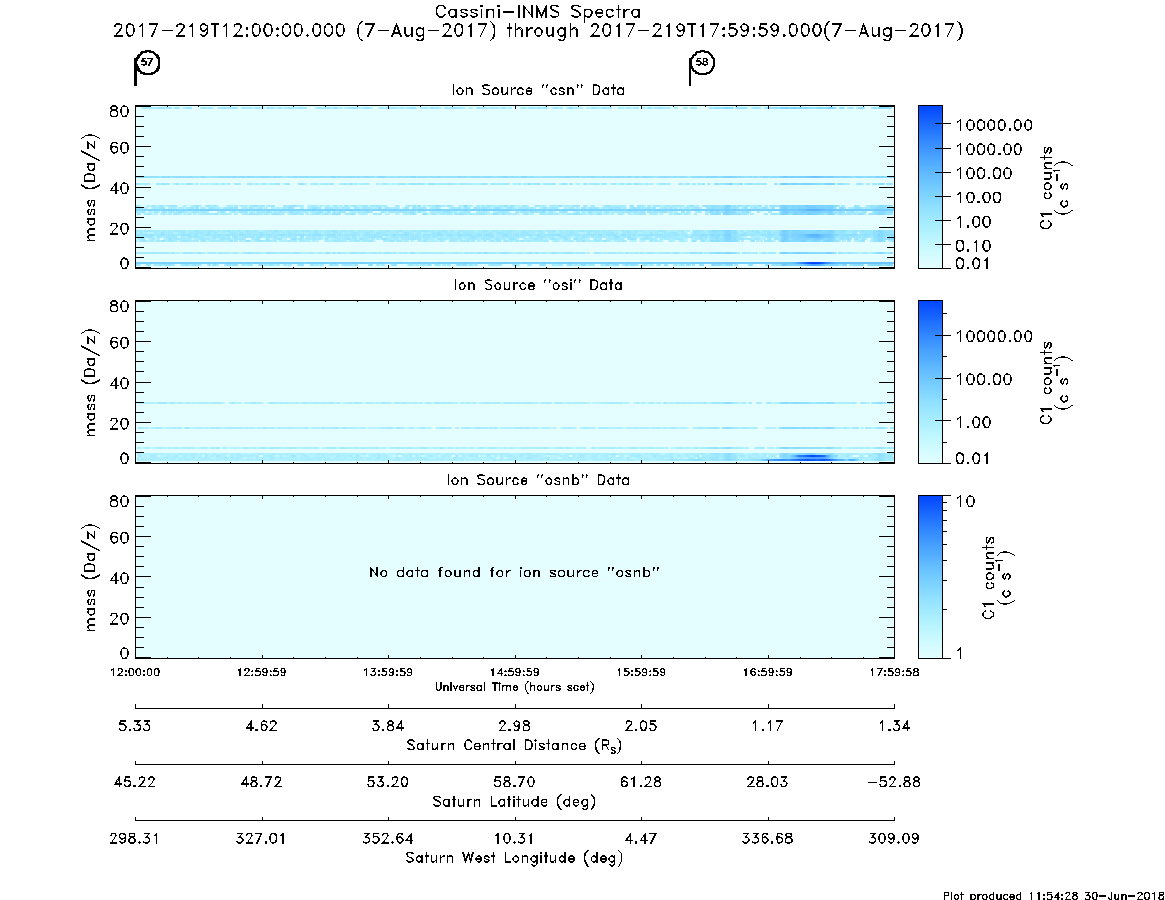This screenshot has height=900, width=1165.
Task: Click the 45.22 latitude value
Action: (x=134, y=782)
